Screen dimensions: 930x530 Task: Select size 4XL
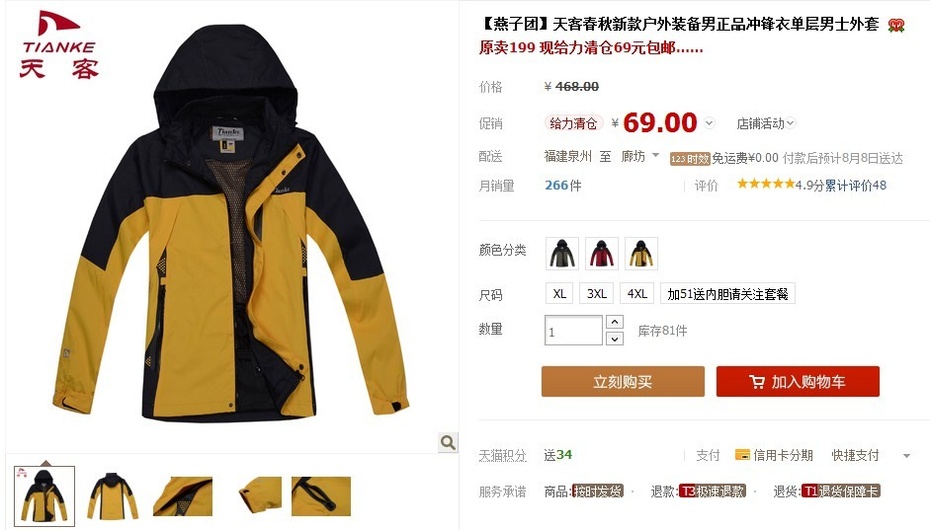click(637, 293)
